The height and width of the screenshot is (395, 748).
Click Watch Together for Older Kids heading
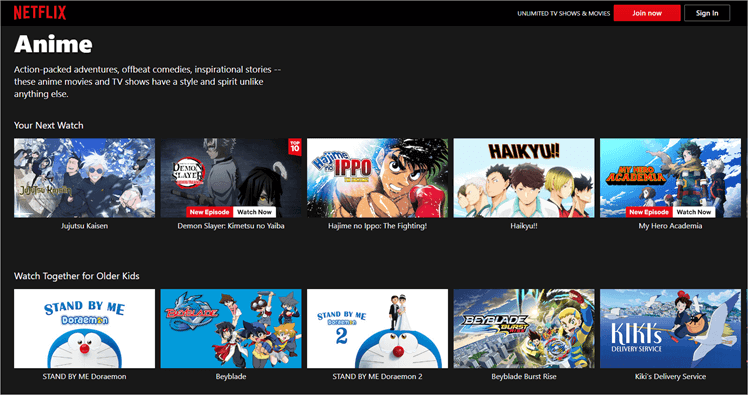[77, 276]
